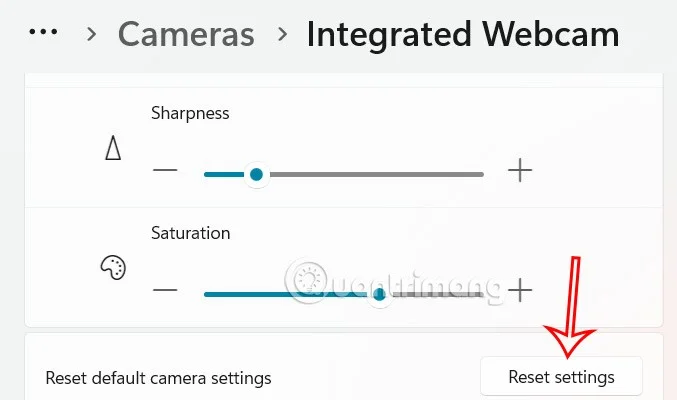The height and width of the screenshot is (400, 677).
Task: Click the Saturation label text
Action: coord(190,233)
